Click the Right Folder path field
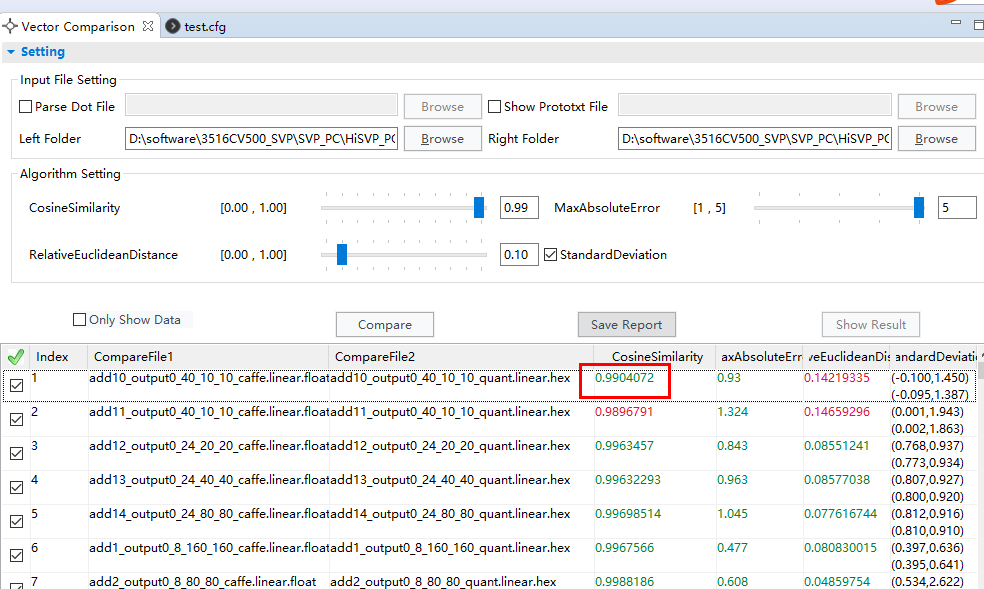 tap(755, 139)
